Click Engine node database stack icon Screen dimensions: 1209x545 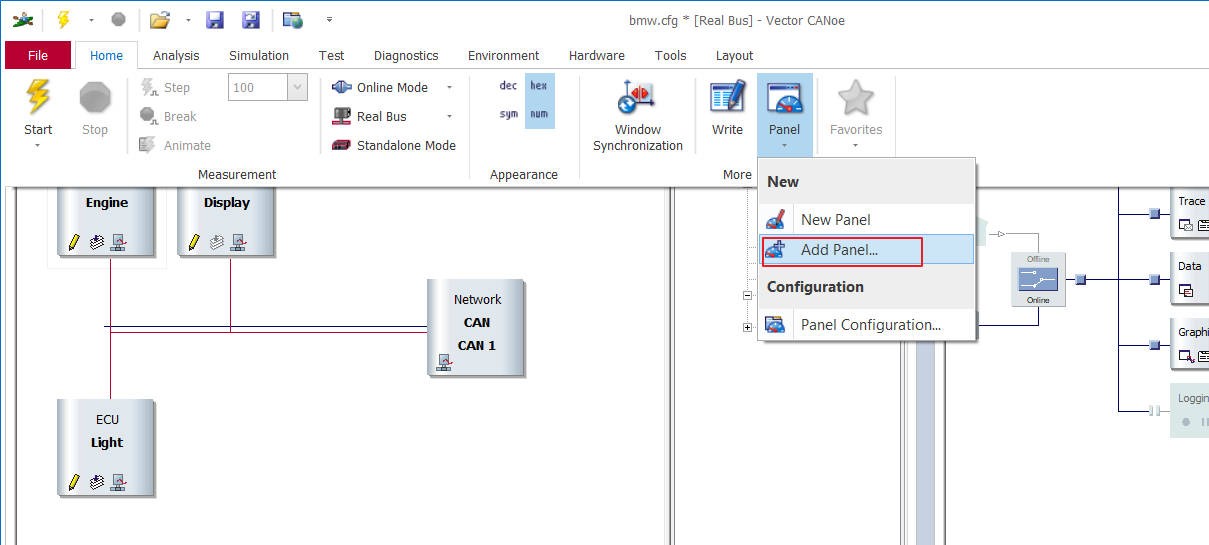pyautogui.click(x=97, y=242)
